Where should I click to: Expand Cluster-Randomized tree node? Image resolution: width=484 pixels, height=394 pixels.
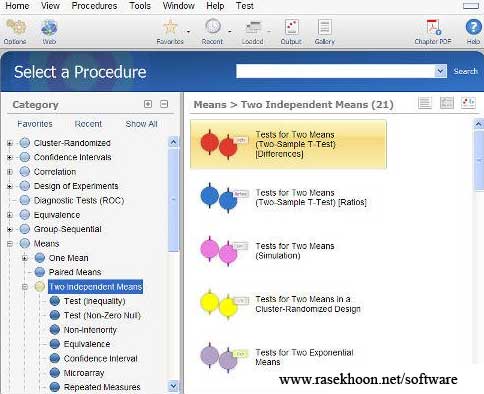tap(10, 143)
